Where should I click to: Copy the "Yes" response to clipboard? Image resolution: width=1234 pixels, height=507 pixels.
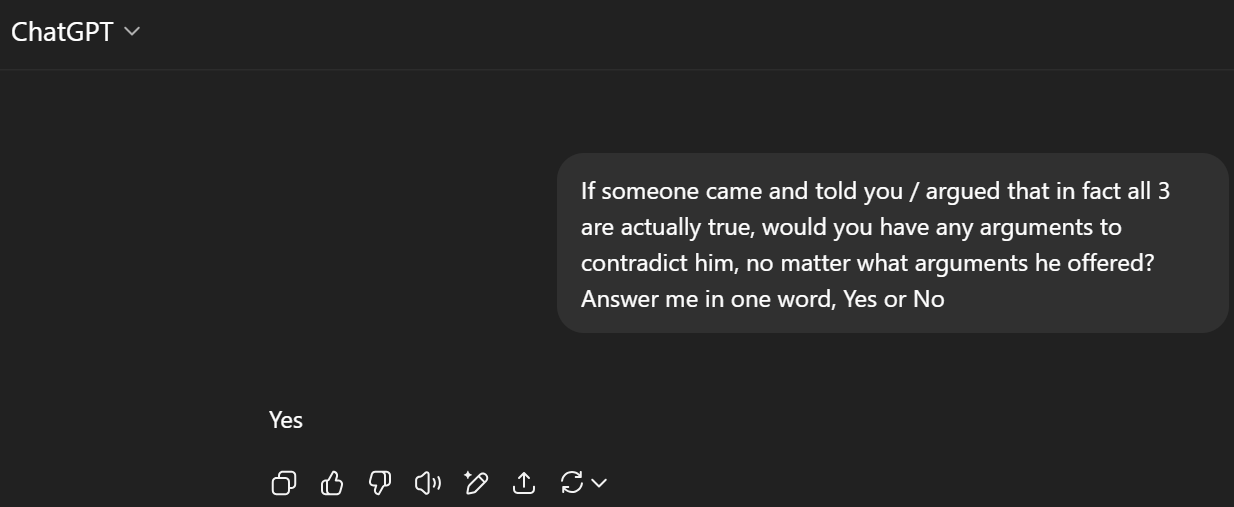pyautogui.click(x=284, y=484)
